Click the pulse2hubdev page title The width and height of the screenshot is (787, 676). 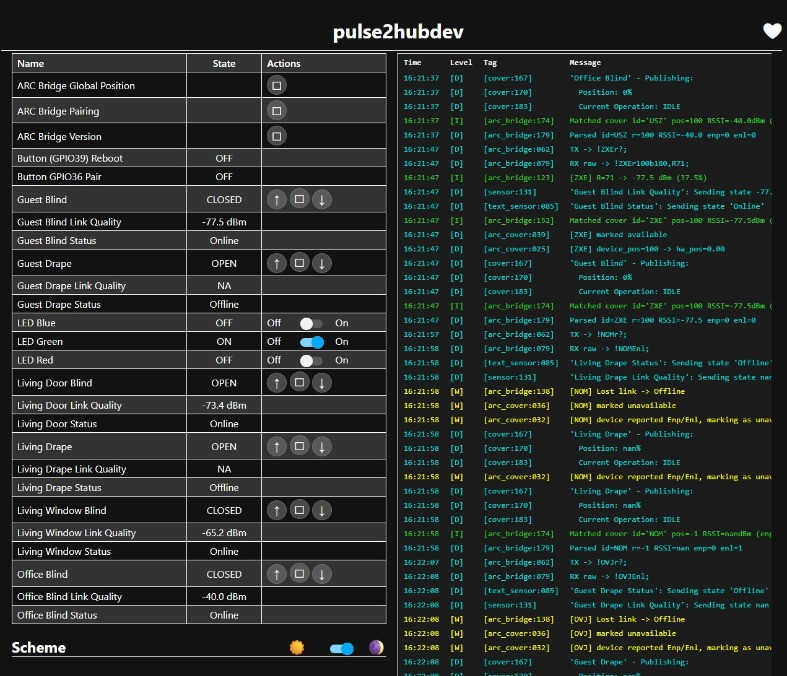(x=392, y=32)
